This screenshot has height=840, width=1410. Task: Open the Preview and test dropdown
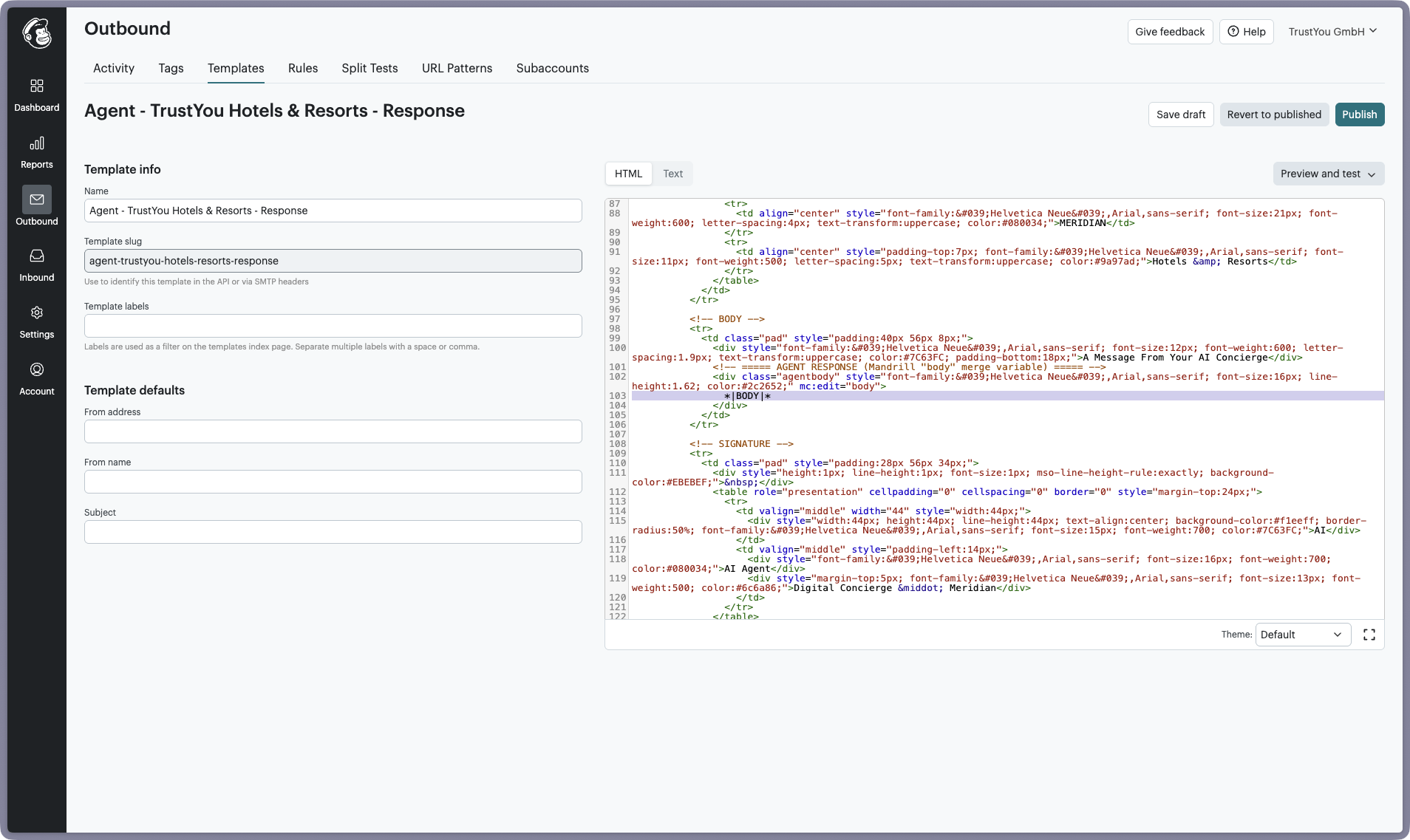click(1328, 174)
